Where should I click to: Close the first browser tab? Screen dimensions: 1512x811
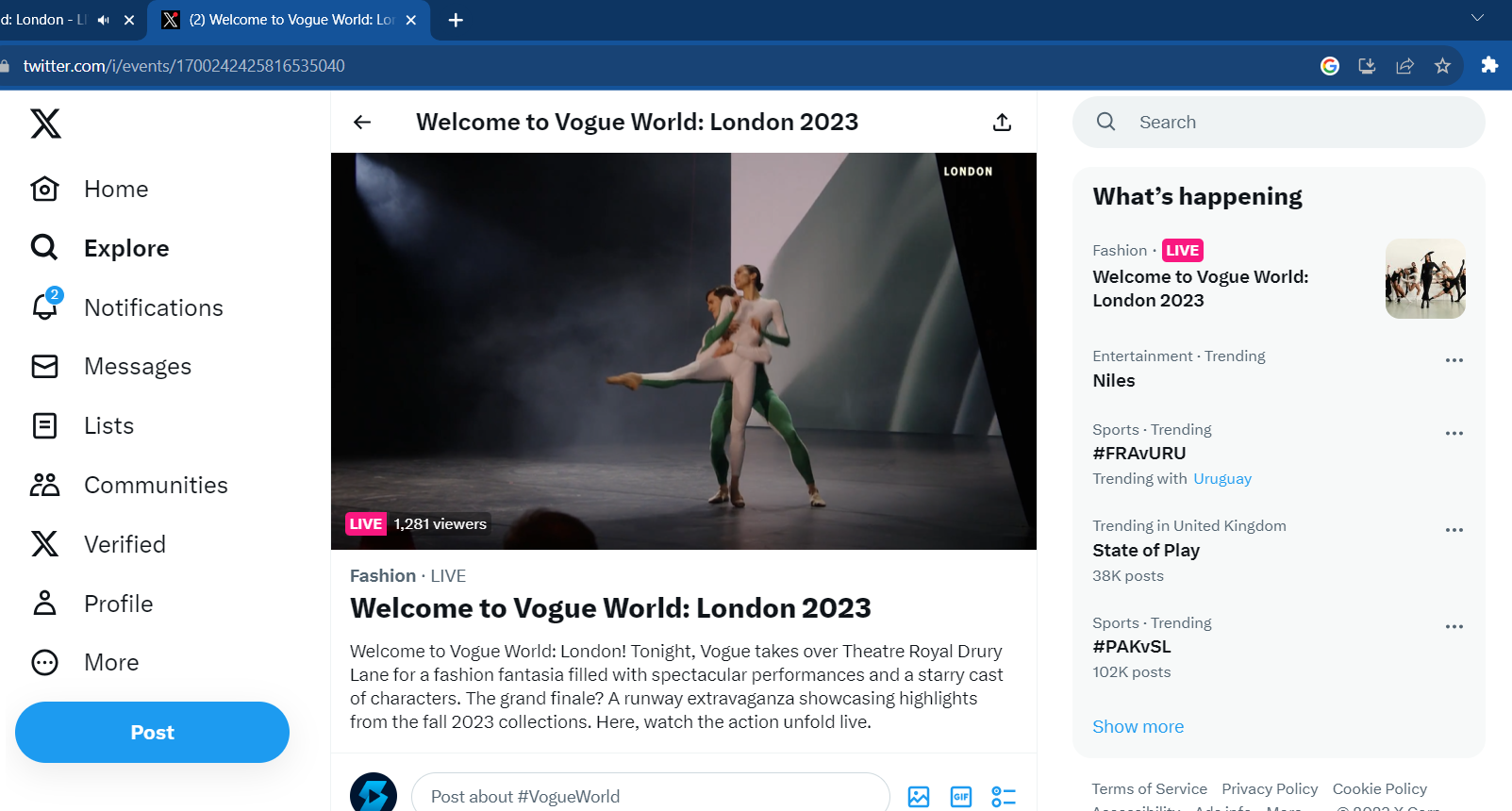pos(129,20)
